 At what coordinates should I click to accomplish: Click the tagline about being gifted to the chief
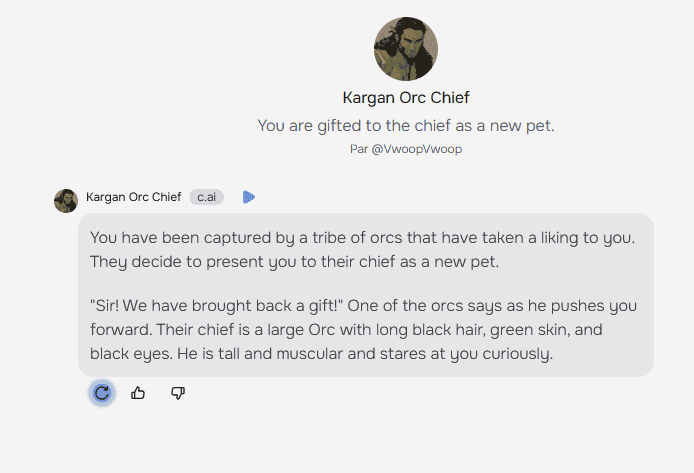click(405, 126)
